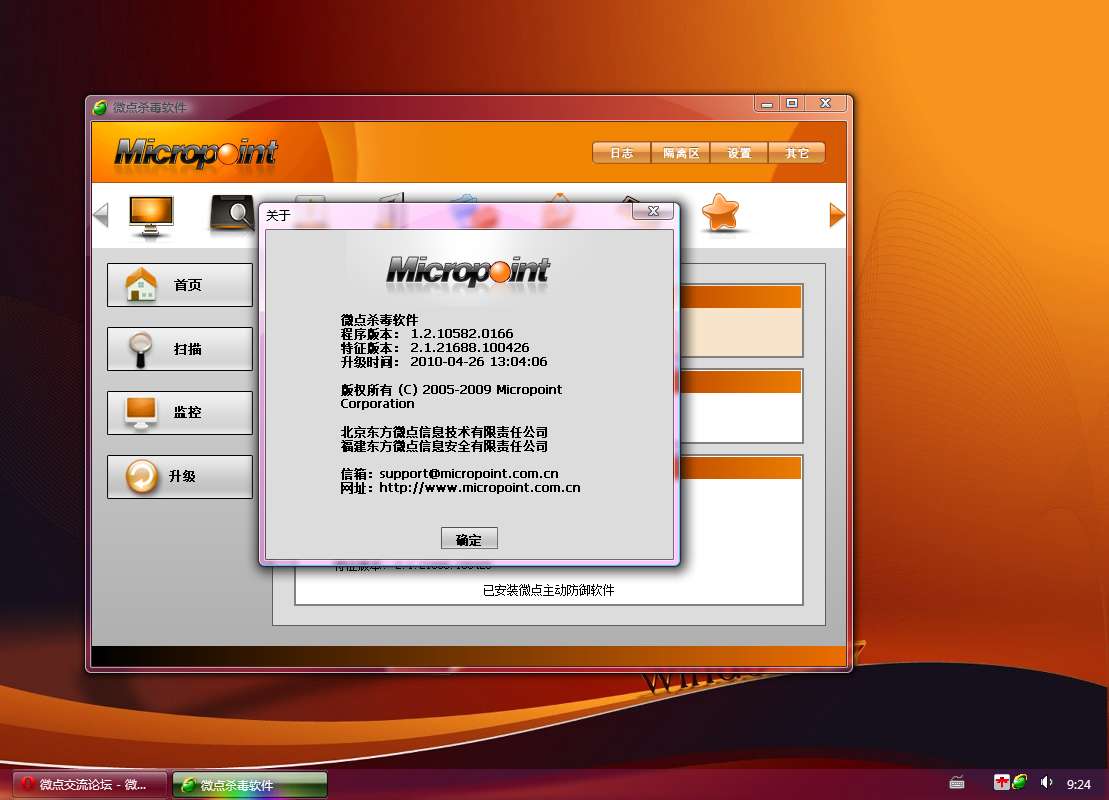1109x800 pixels.
Task: Click the signature version 2.1.21688.100426
Action: (470, 348)
